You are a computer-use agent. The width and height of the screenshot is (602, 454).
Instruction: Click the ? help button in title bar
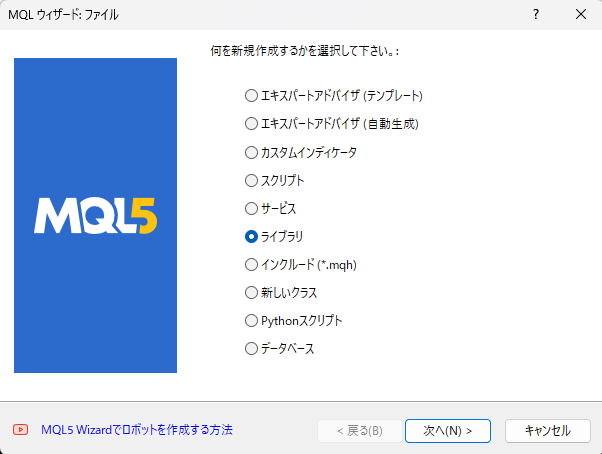tap(536, 15)
